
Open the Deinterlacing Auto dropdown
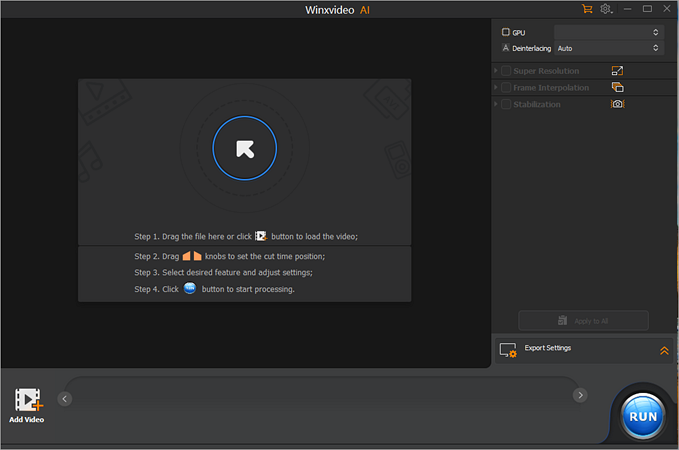[608, 48]
